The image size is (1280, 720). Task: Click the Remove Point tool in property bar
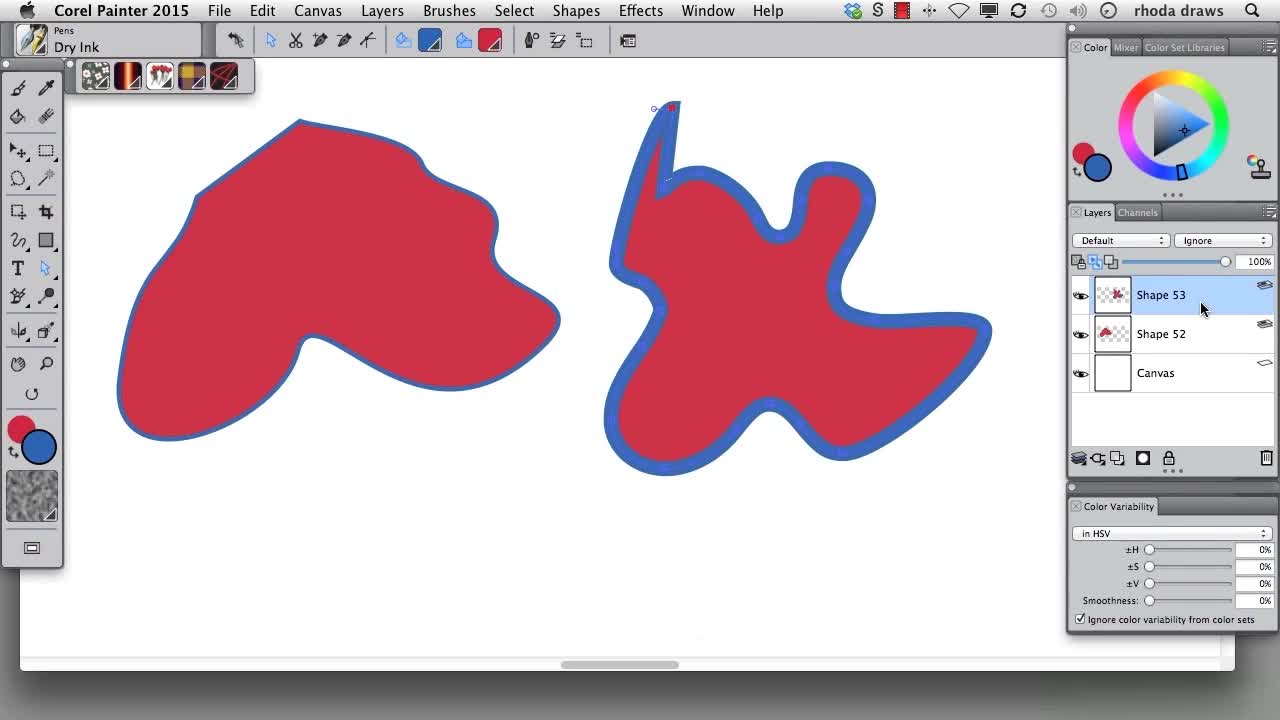coord(344,41)
